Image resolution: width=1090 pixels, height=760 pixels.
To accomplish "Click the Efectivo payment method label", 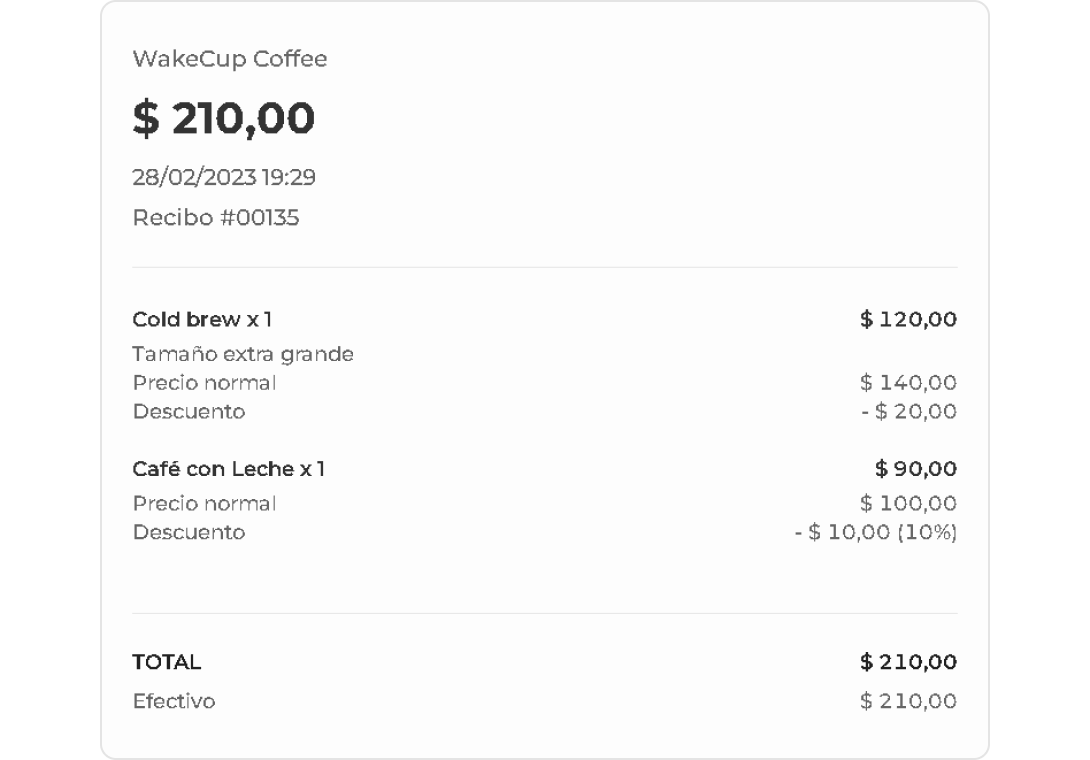I will pyautogui.click(x=174, y=702).
